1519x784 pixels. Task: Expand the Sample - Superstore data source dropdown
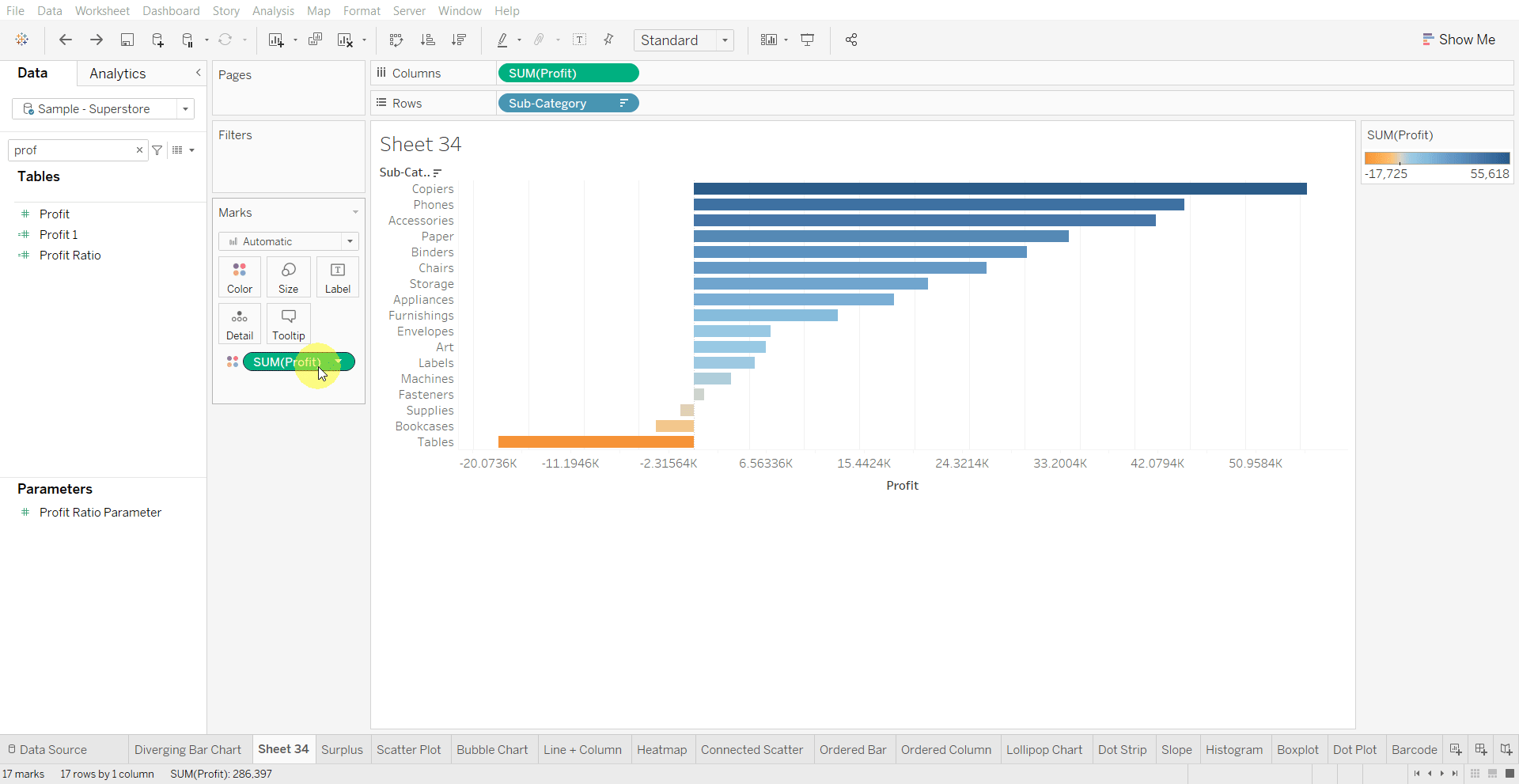point(184,108)
